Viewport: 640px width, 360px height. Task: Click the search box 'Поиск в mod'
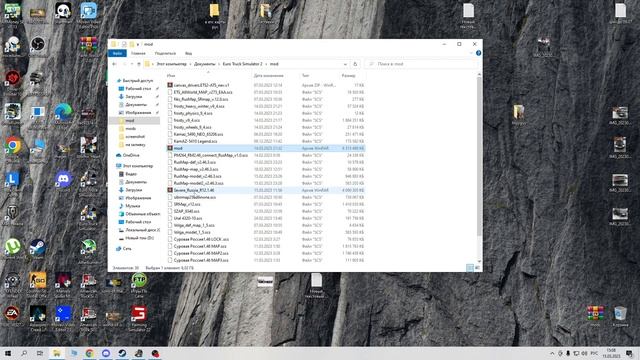point(422,64)
